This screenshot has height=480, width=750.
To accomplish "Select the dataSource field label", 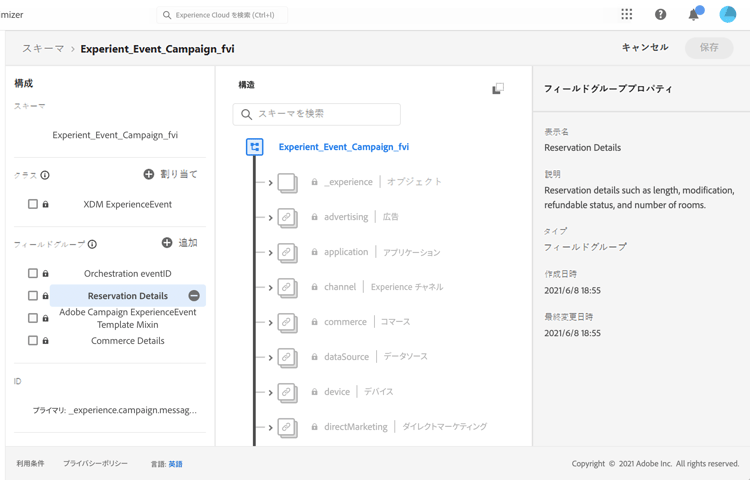I will (346, 357).
